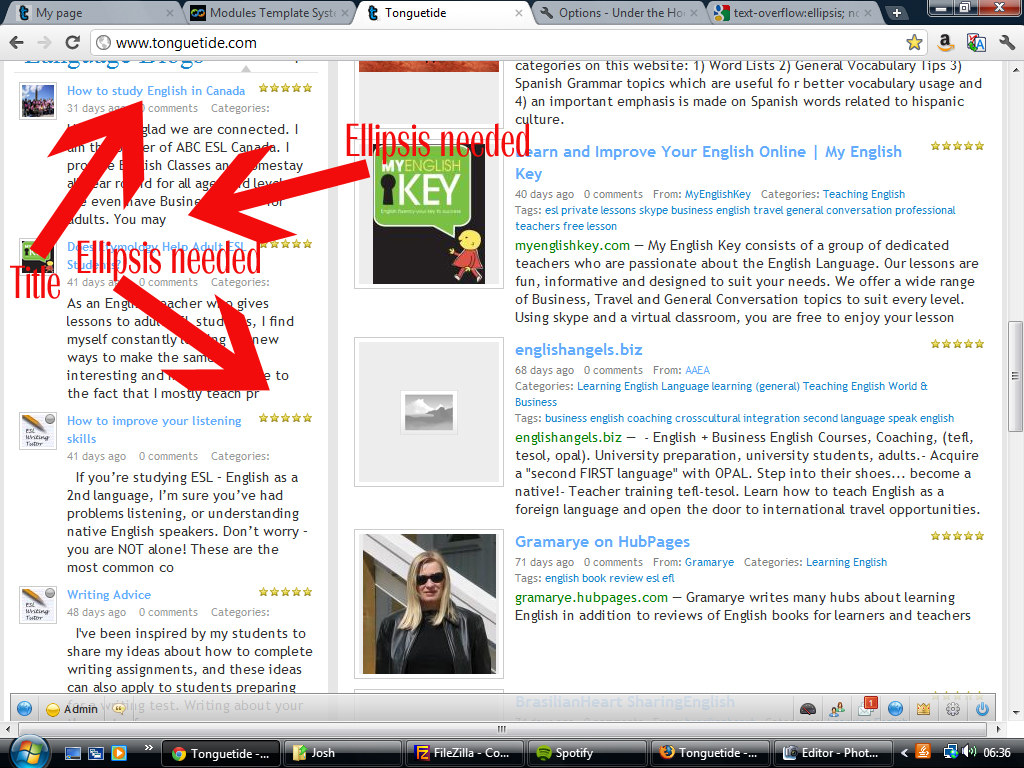Click Switch between windows quick launch icon
The image size is (1024, 768).
tap(96, 753)
